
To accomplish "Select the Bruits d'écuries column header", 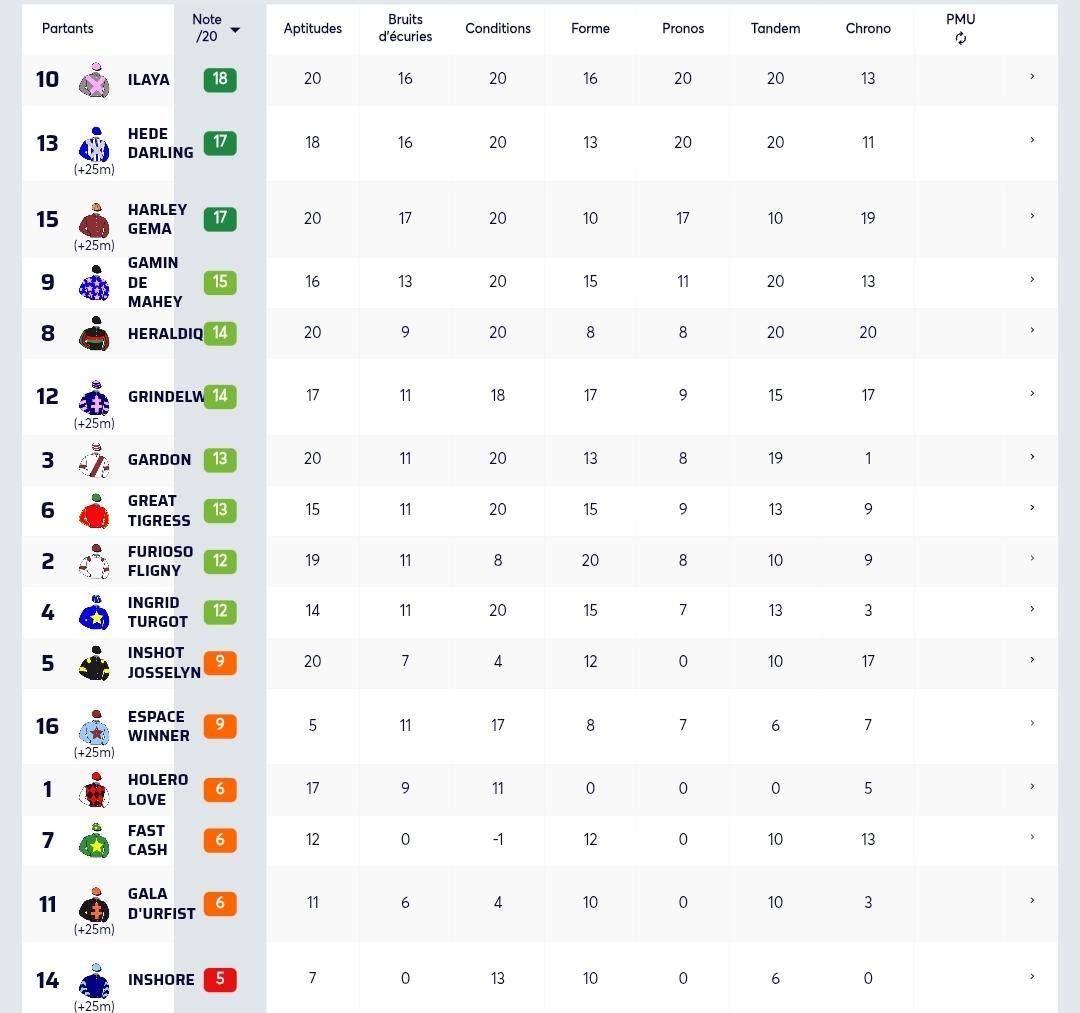I will (405, 28).
